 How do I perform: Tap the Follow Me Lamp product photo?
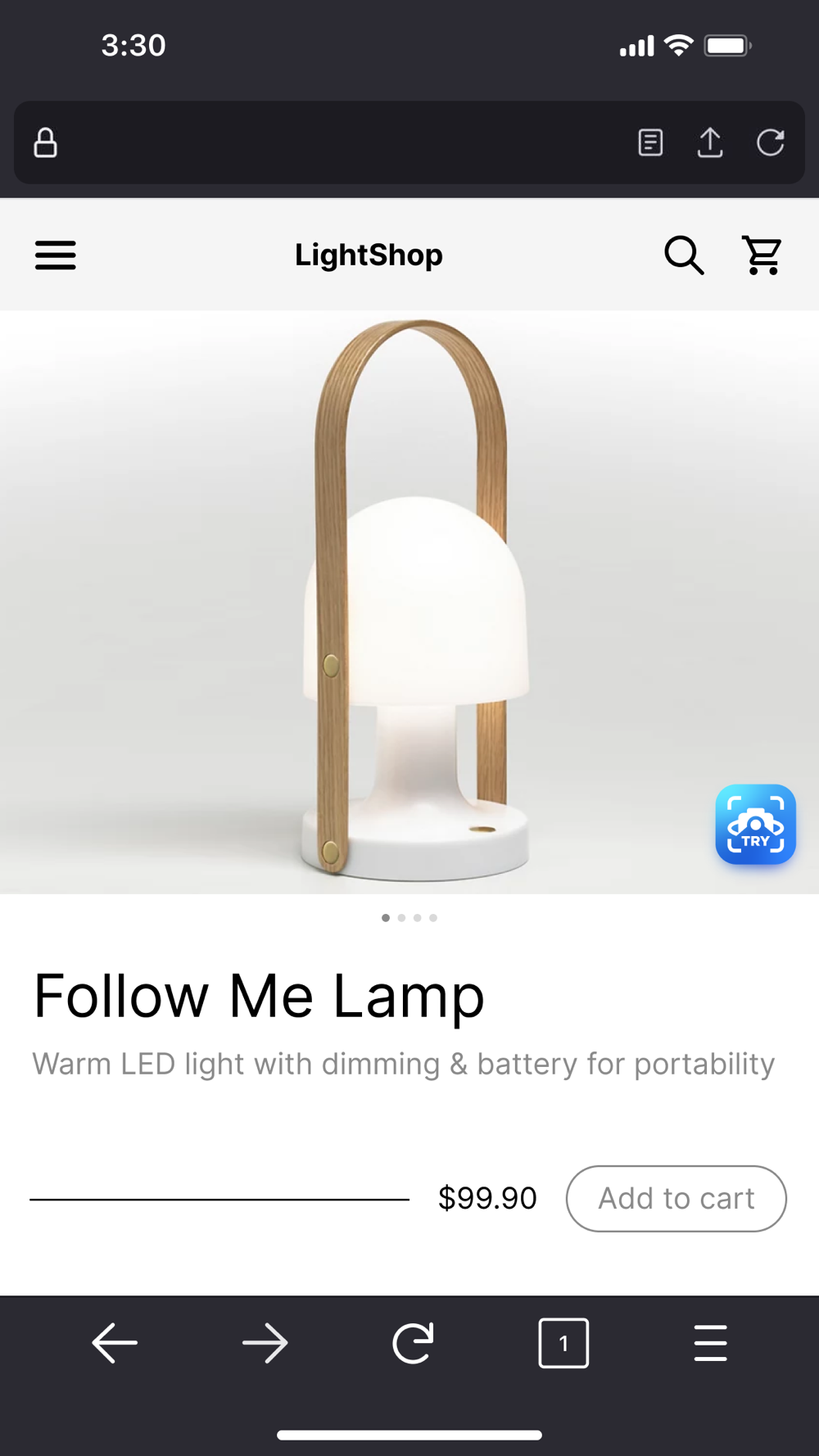(x=409, y=602)
